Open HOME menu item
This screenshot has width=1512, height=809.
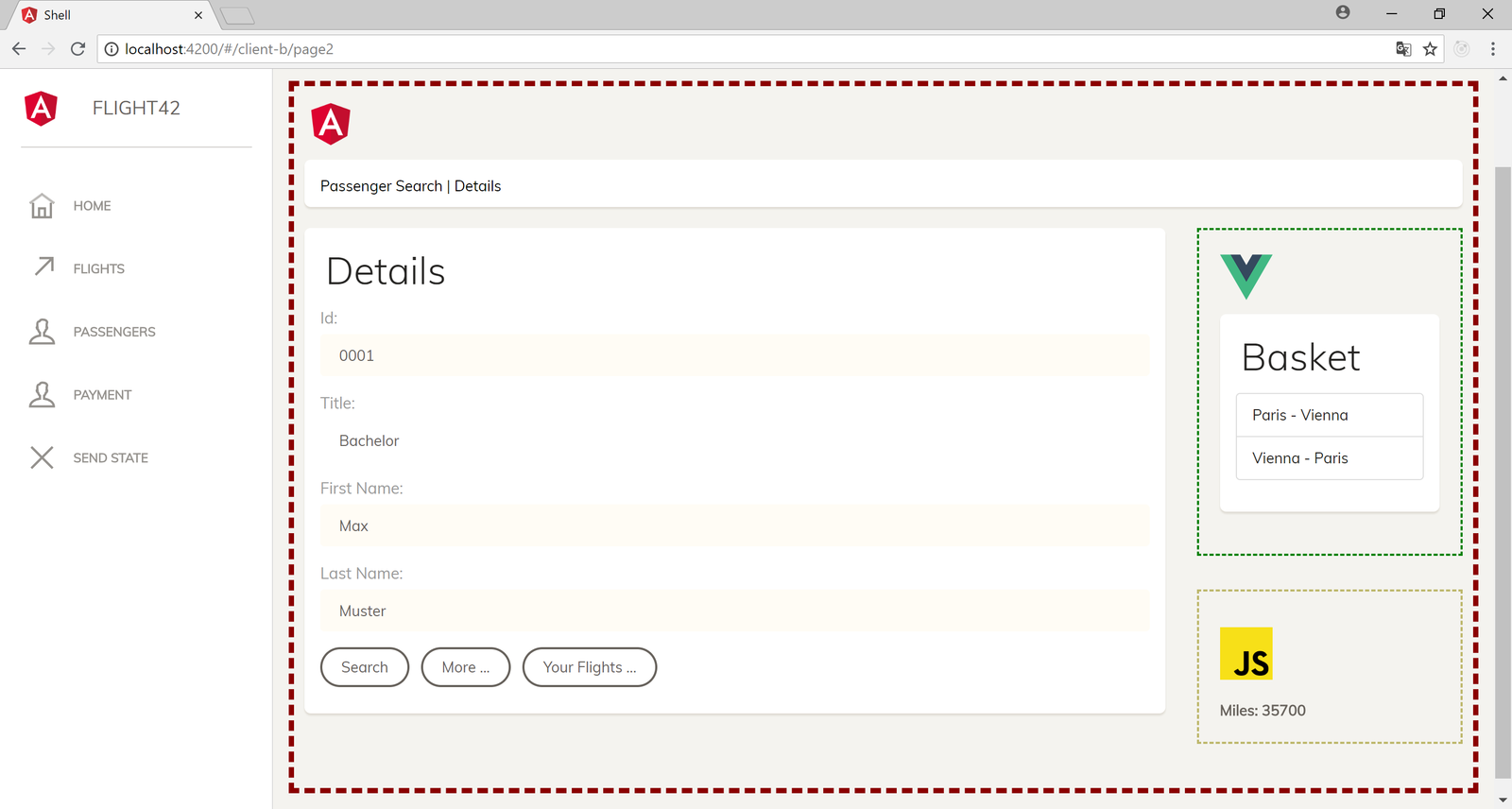click(x=92, y=206)
